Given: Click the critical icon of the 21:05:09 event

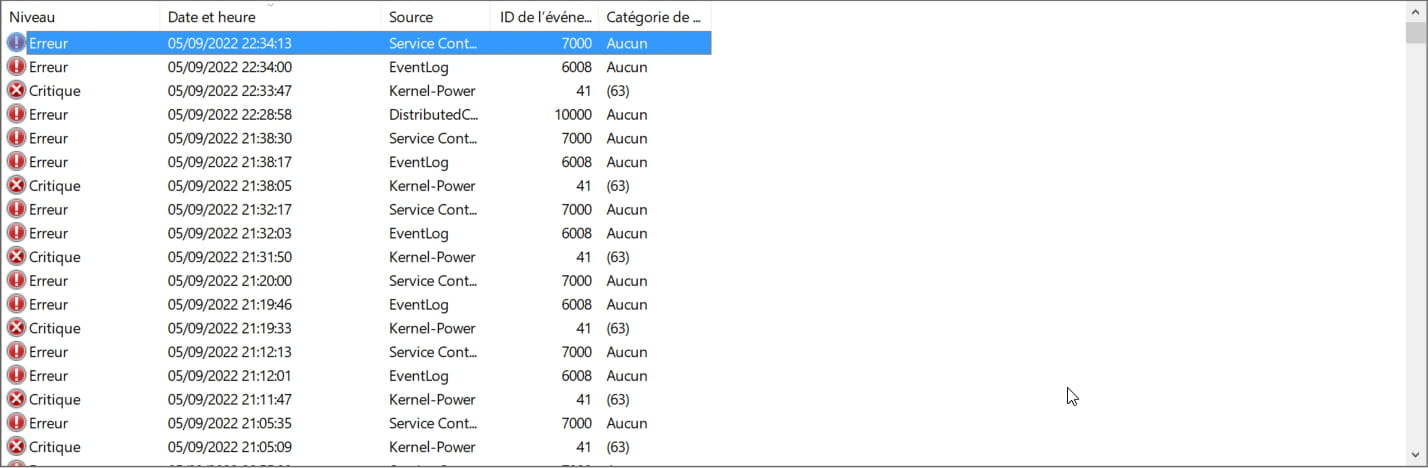Looking at the screenshot, I should click(16, 447).
